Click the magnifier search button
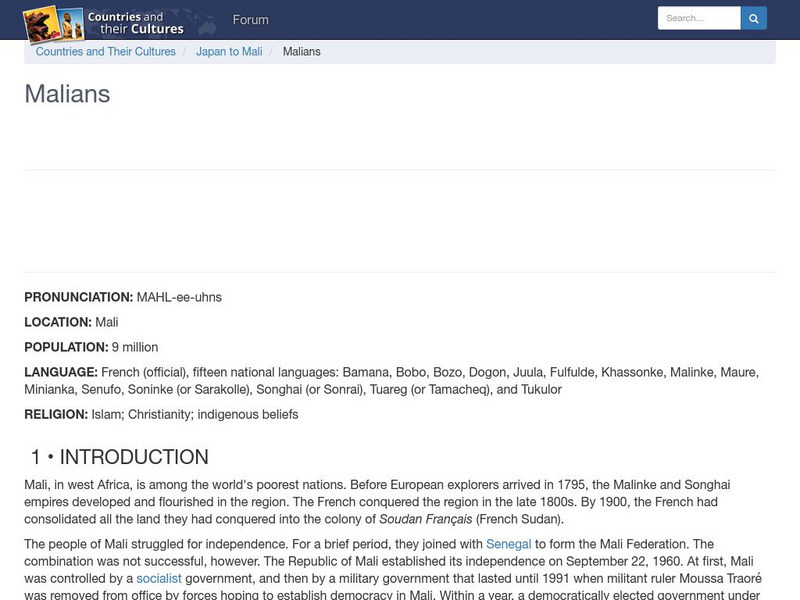The width and height of the screenshot is (800, 600). pyautogui.click(x=754, y=18)
